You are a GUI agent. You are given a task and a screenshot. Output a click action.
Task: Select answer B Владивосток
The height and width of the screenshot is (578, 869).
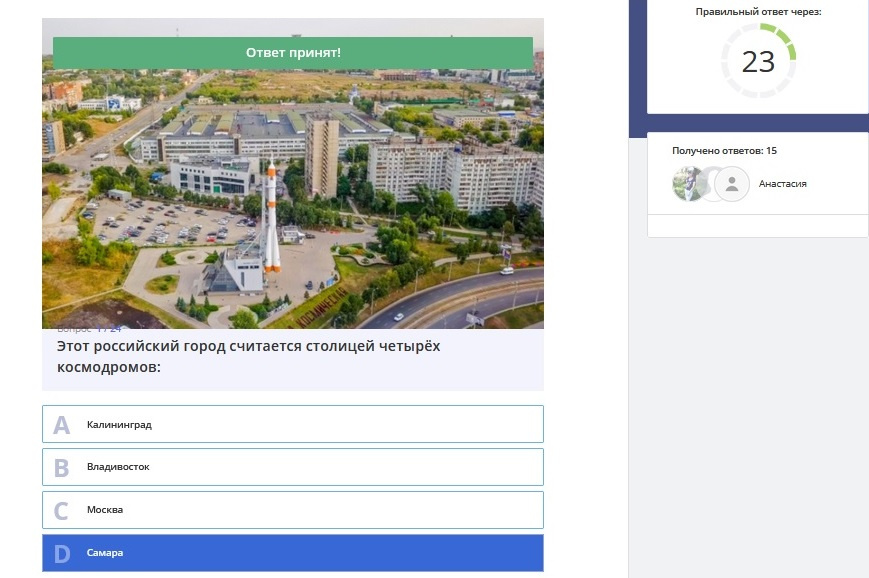tap(293, 467)
